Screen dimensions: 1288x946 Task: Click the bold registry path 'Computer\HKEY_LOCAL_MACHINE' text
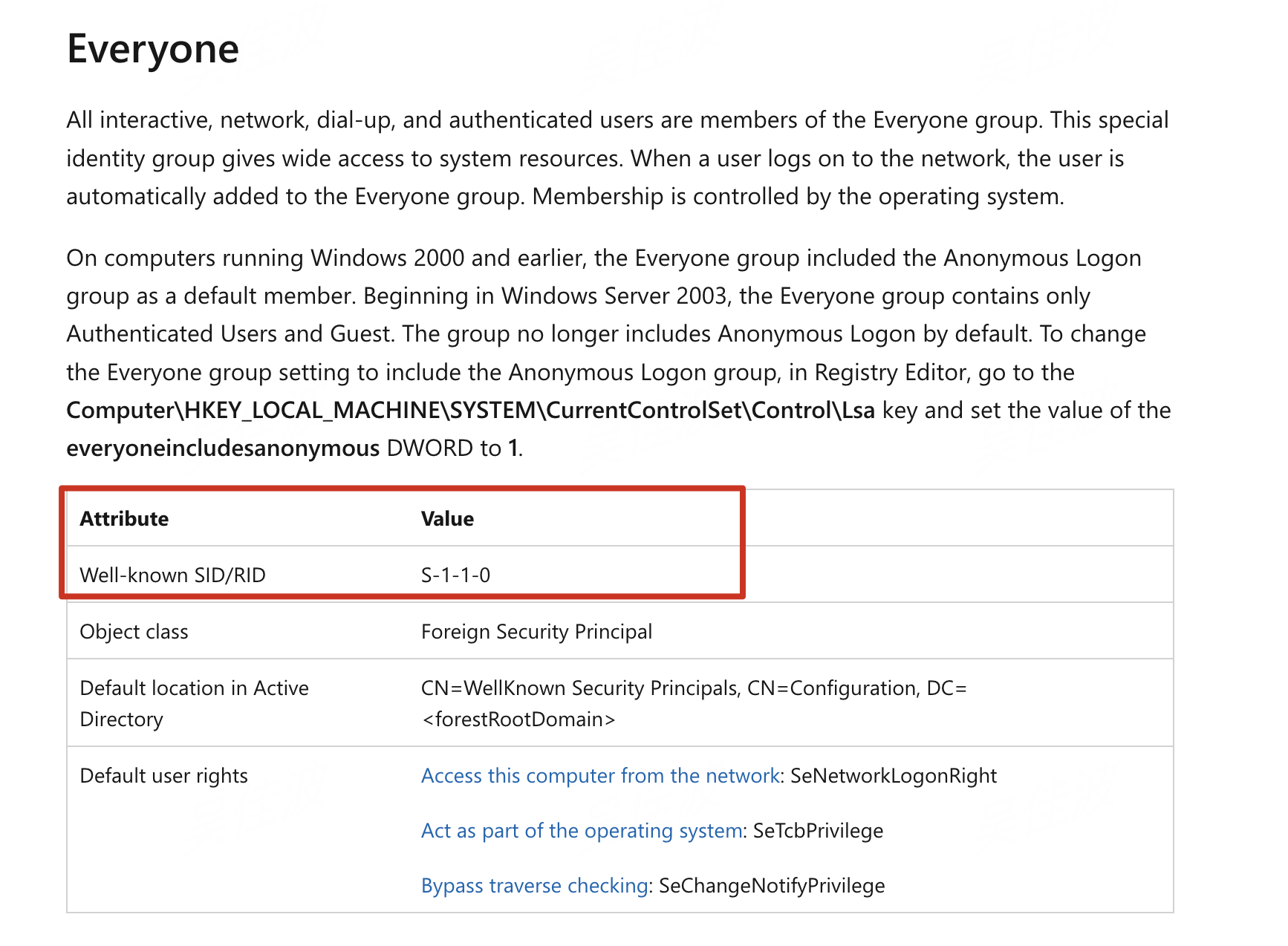470,410
